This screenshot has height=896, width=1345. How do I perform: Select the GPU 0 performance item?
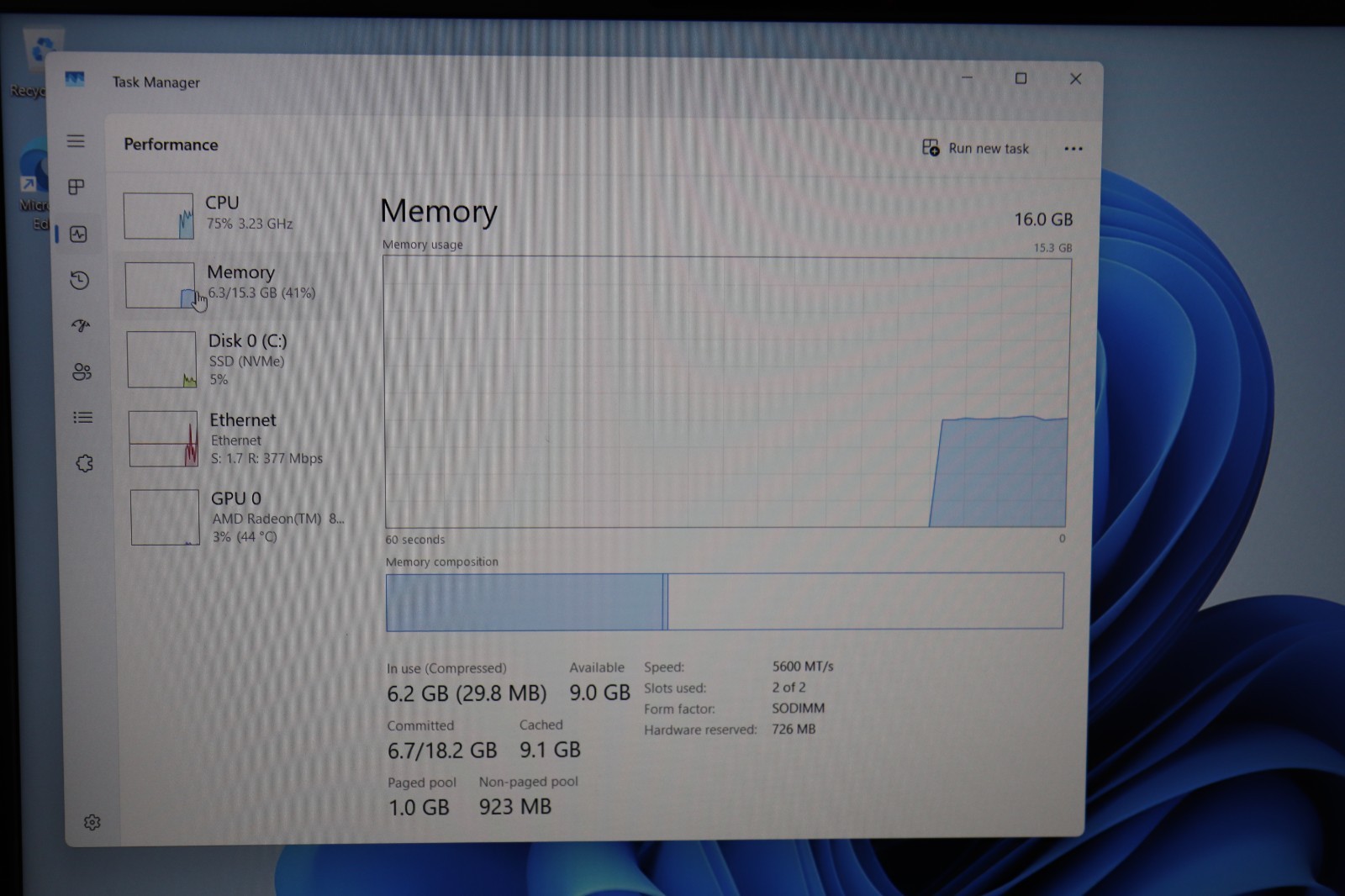click(x=238, y=517)
